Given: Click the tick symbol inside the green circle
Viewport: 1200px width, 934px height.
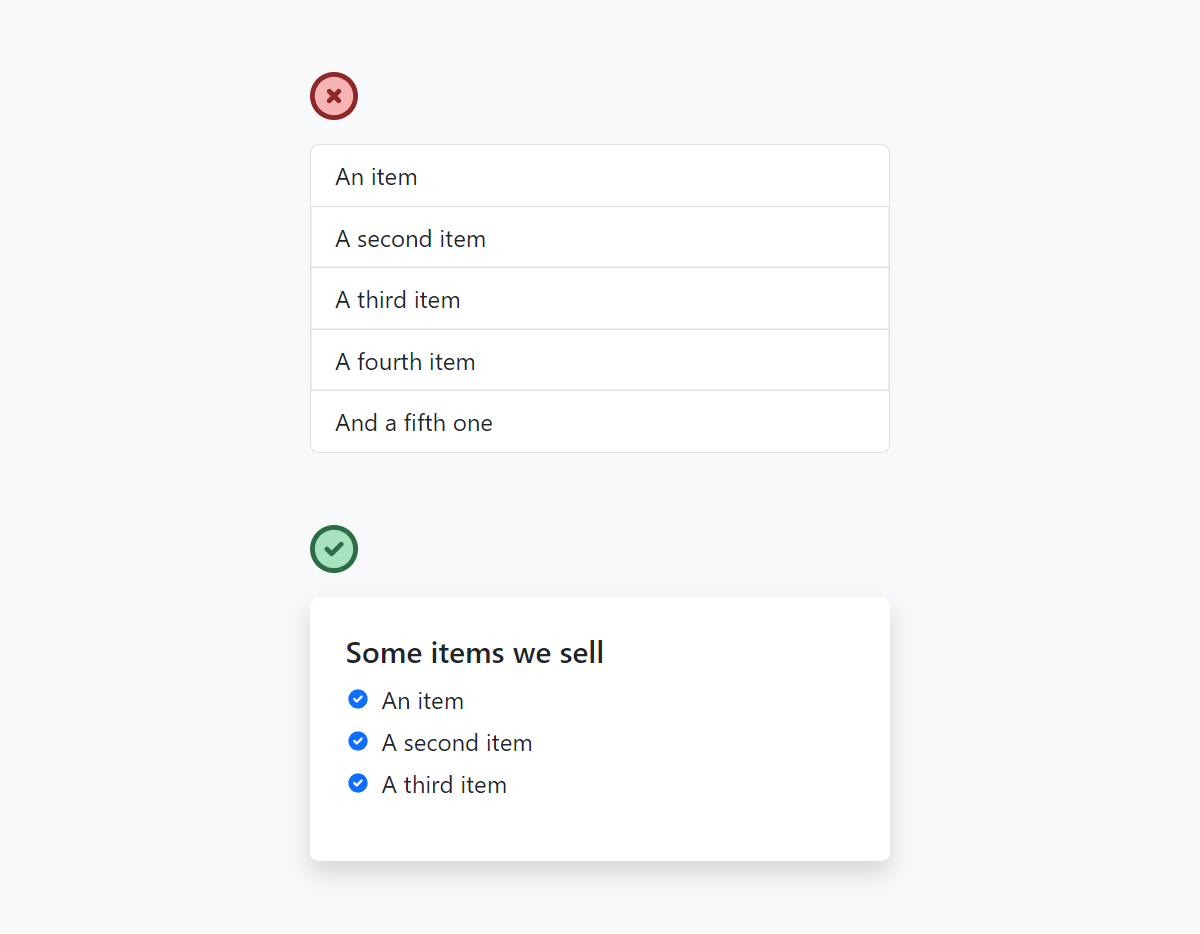Looking at the screenshot, I should point(334,549).
